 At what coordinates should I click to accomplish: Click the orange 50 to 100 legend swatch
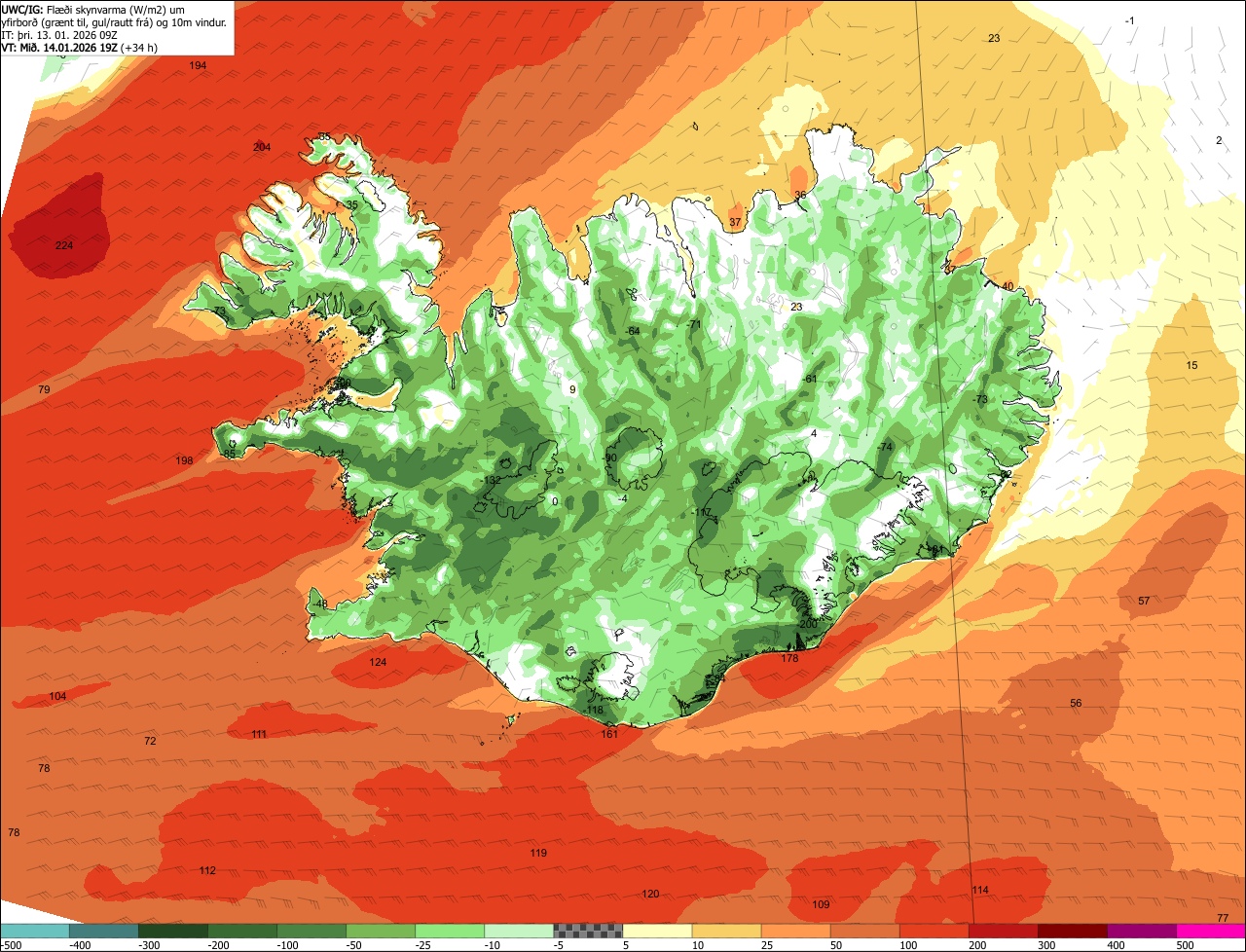[x=863, y=931]
